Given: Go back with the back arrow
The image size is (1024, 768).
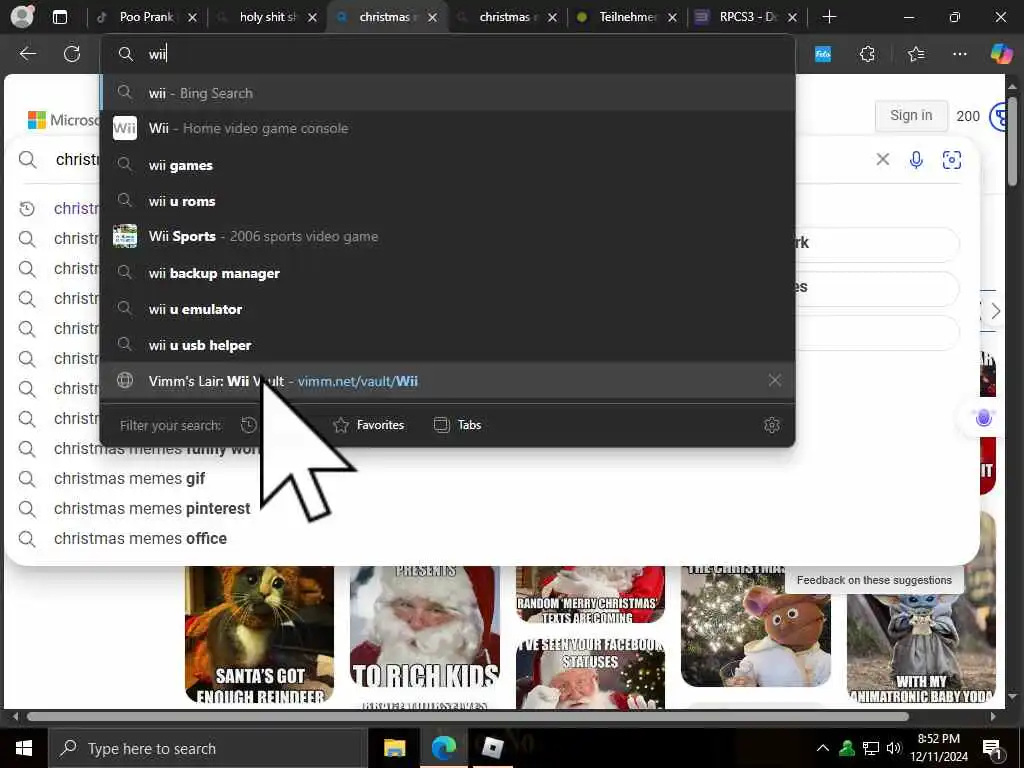Looking at the screenshot, I should tap(27, 54).
